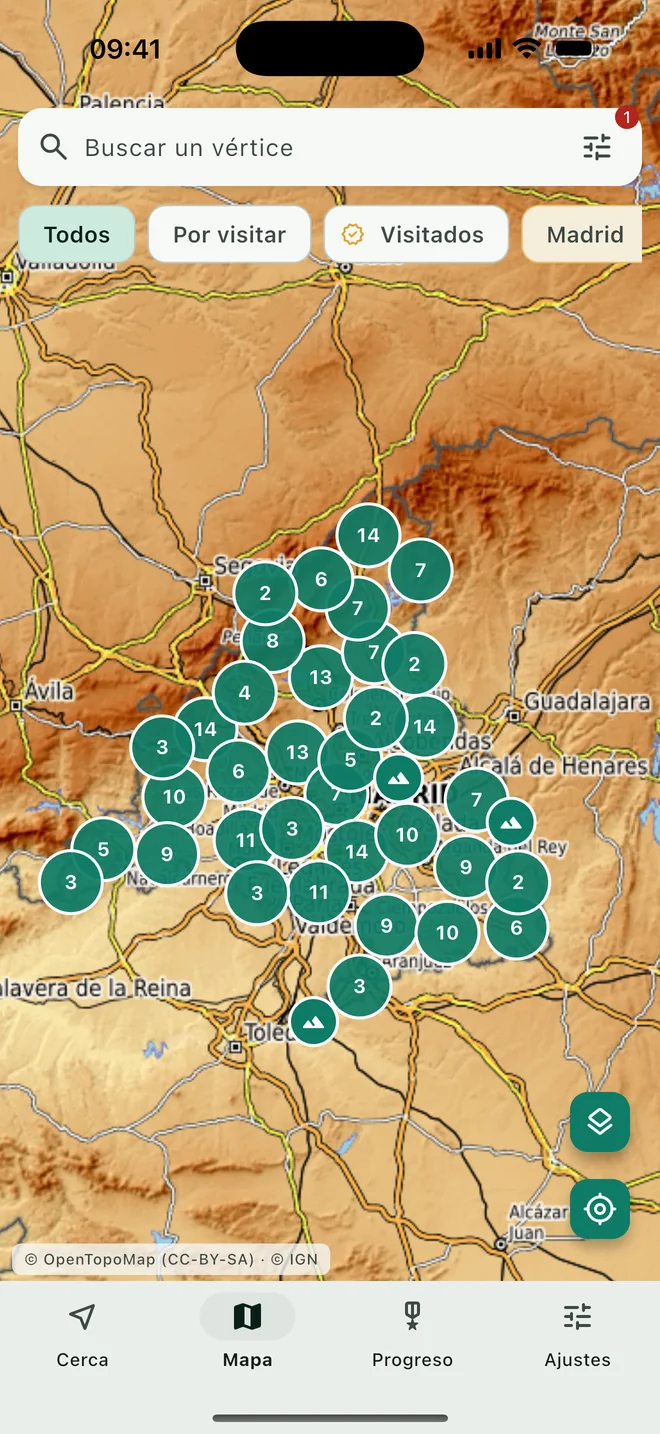Switch to the Cerca tab

click(82, 1335)
